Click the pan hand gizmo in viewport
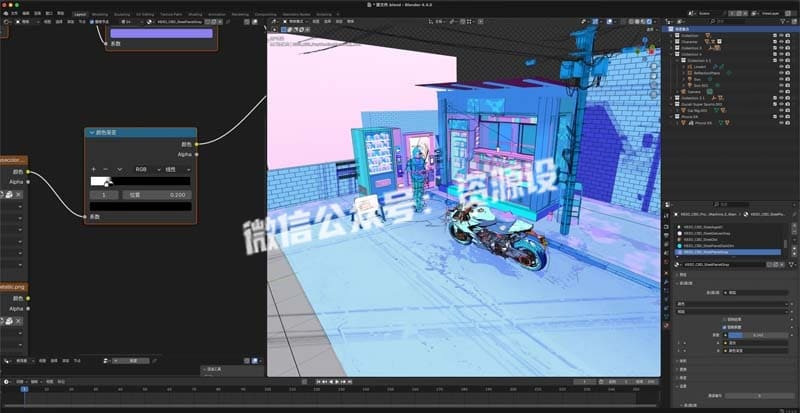The height and width of the screenshot is (413, 800). (x=654, y=76)
